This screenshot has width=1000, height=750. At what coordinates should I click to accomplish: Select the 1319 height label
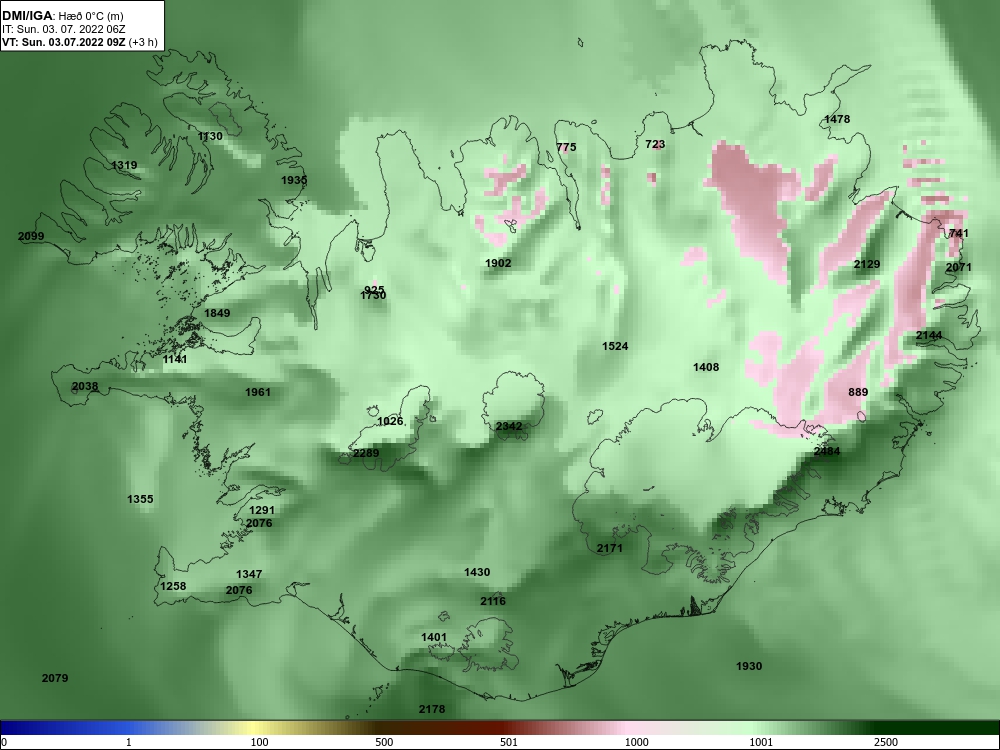coord(124,165)
